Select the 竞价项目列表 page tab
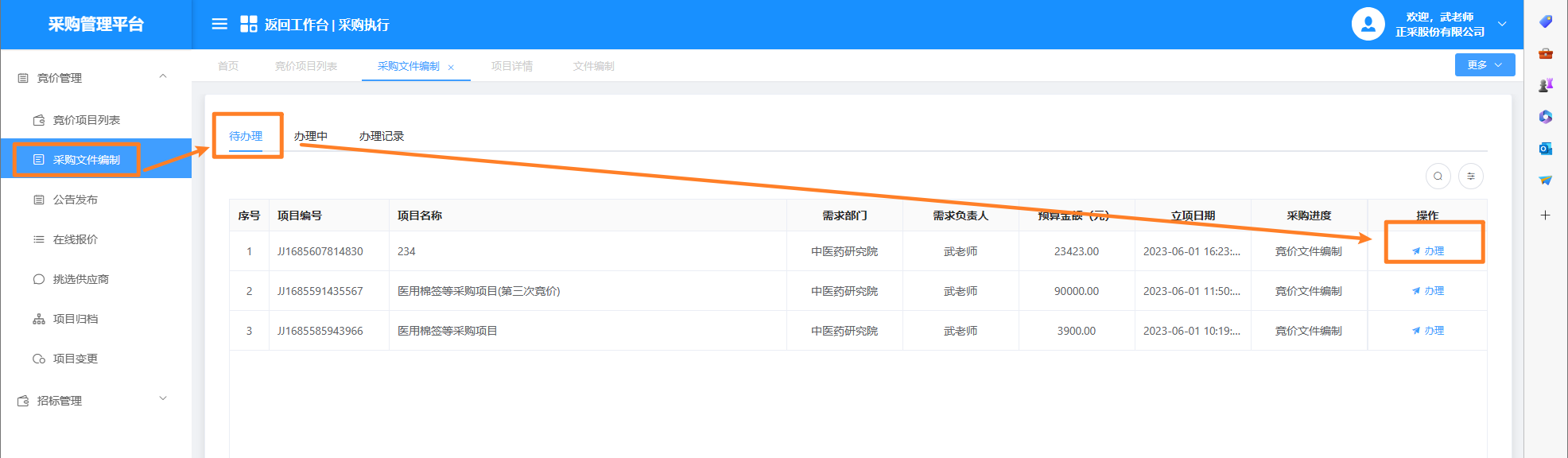Image resolution: width=1568 pixels, height=458 pixels. (x=306, y=66)
